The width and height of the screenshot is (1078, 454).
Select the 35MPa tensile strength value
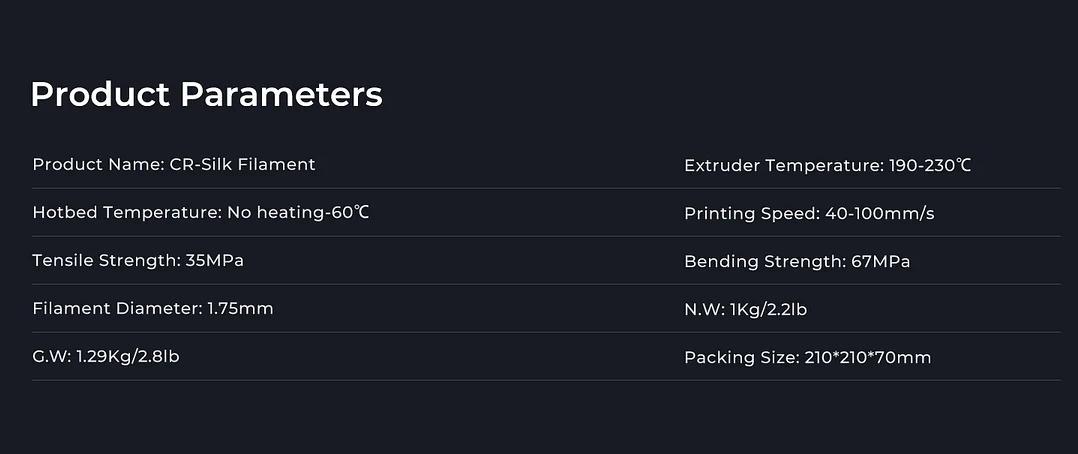tap(215, 261)
